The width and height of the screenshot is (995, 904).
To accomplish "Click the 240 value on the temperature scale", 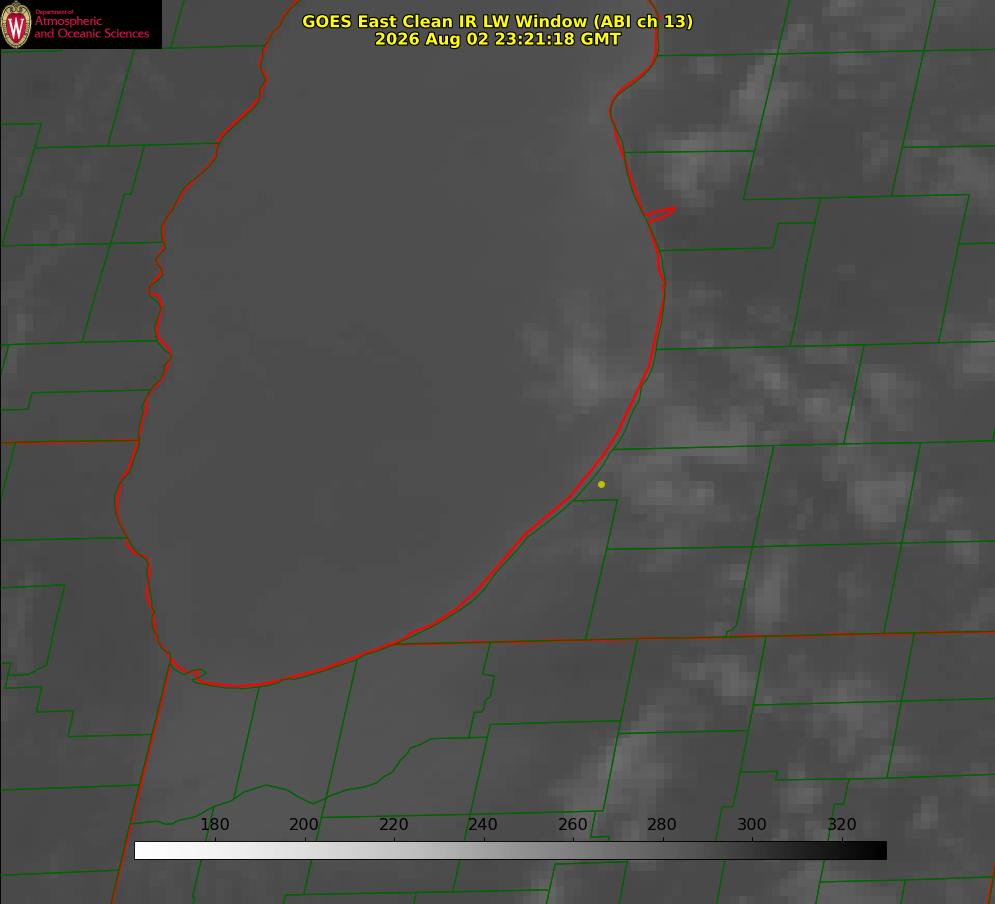I will (483, 824).
